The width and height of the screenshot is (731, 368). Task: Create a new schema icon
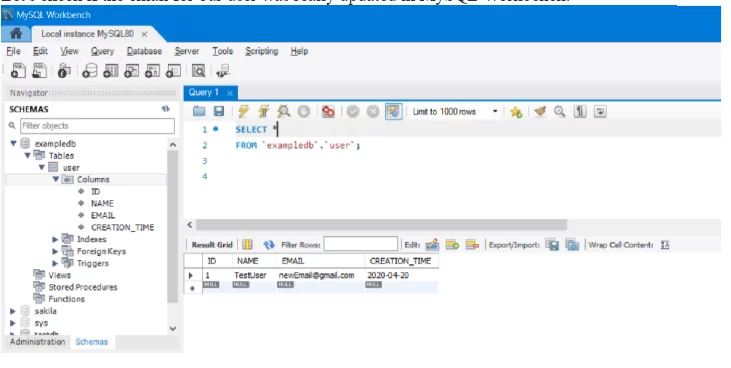coord(89,71)
